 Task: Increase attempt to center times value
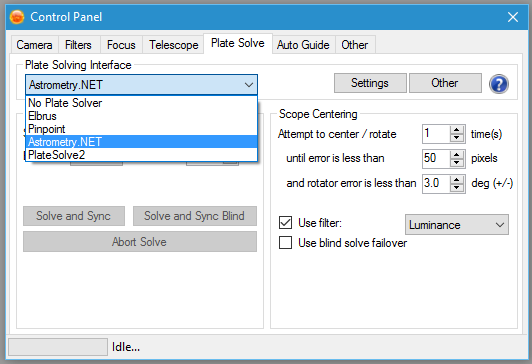pyautogui.click(x=457, y=130)
